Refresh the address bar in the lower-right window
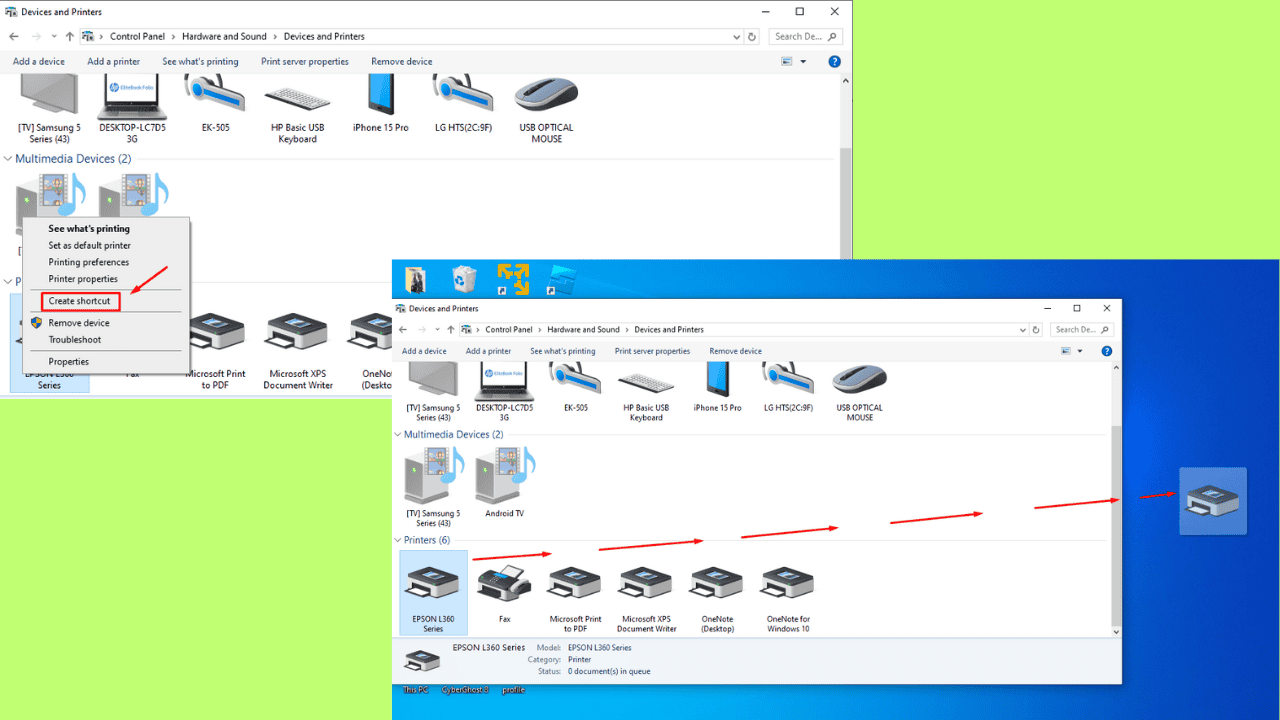The width and height of the screenshot is (1280, 720). [x=1036, y=329]
